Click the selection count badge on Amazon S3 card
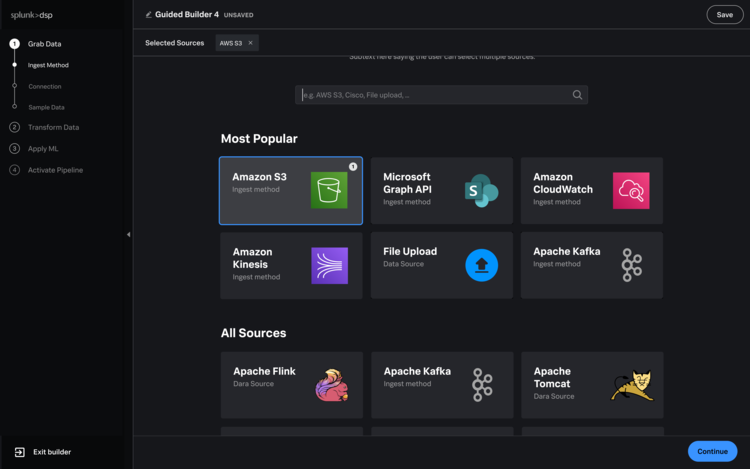Image resolution: width=750 pixels, height=469 pixels. [353, 166]
